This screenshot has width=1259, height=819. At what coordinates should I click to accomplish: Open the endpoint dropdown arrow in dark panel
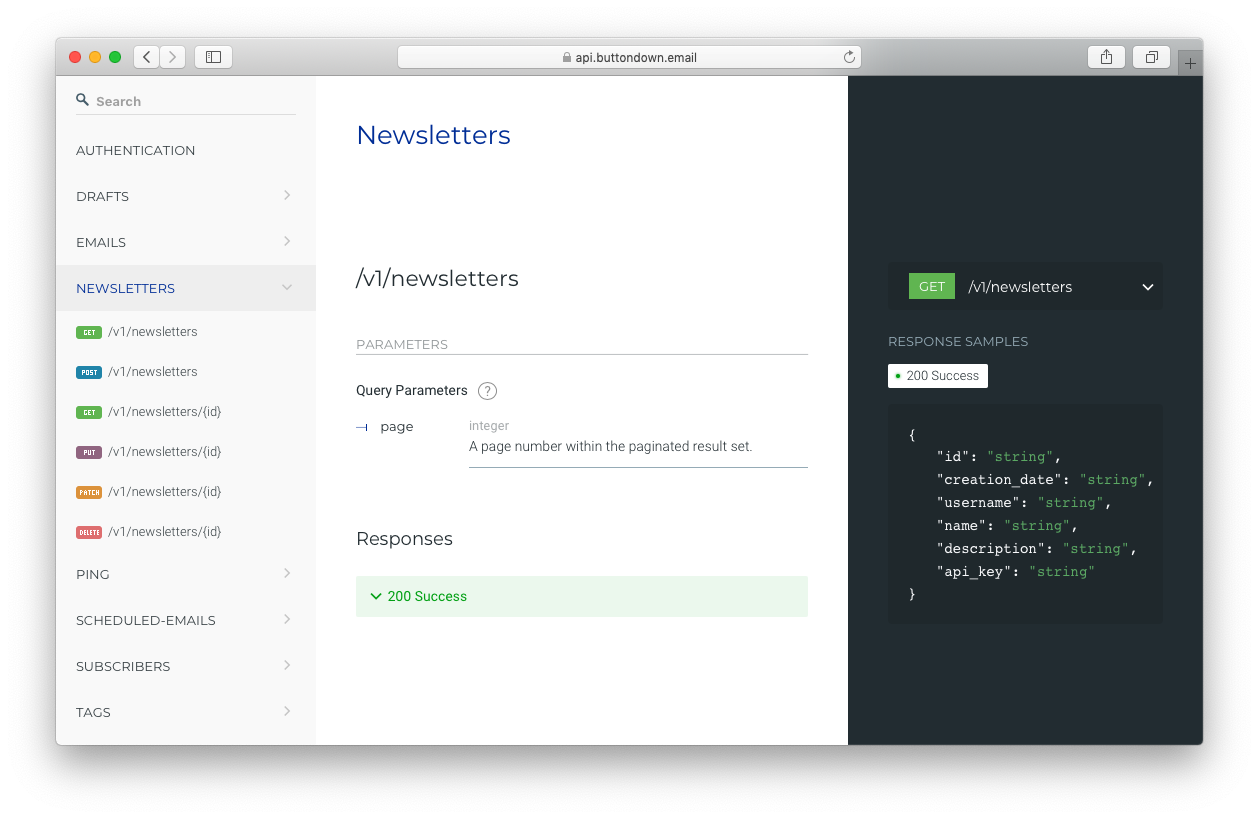coord(1148,287)
